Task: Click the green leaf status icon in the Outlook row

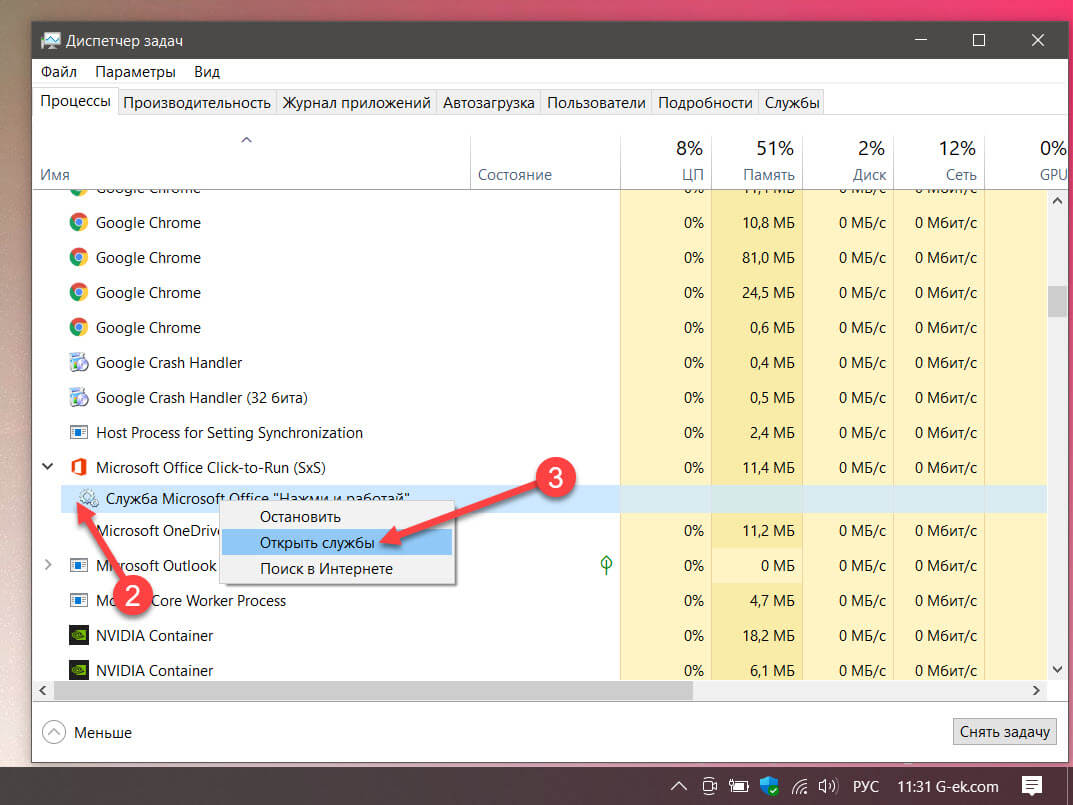Action: click(606, 565)
